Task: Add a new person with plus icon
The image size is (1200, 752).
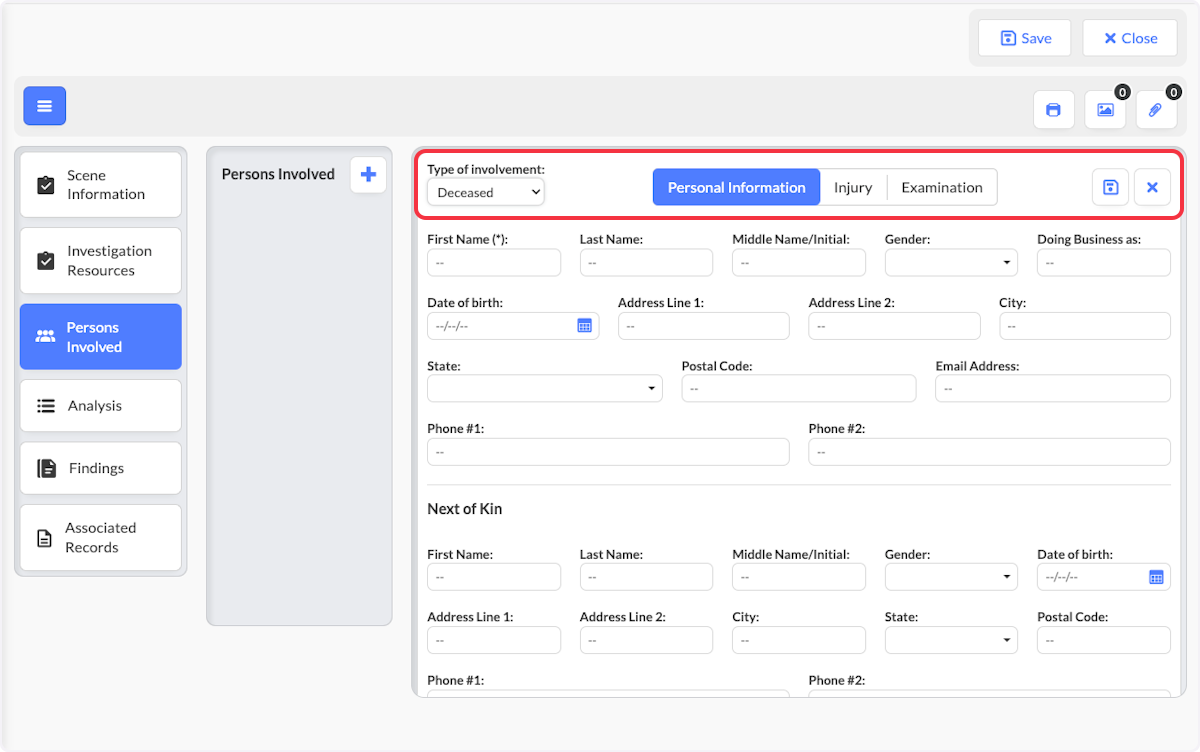Action: pos(368,174)
